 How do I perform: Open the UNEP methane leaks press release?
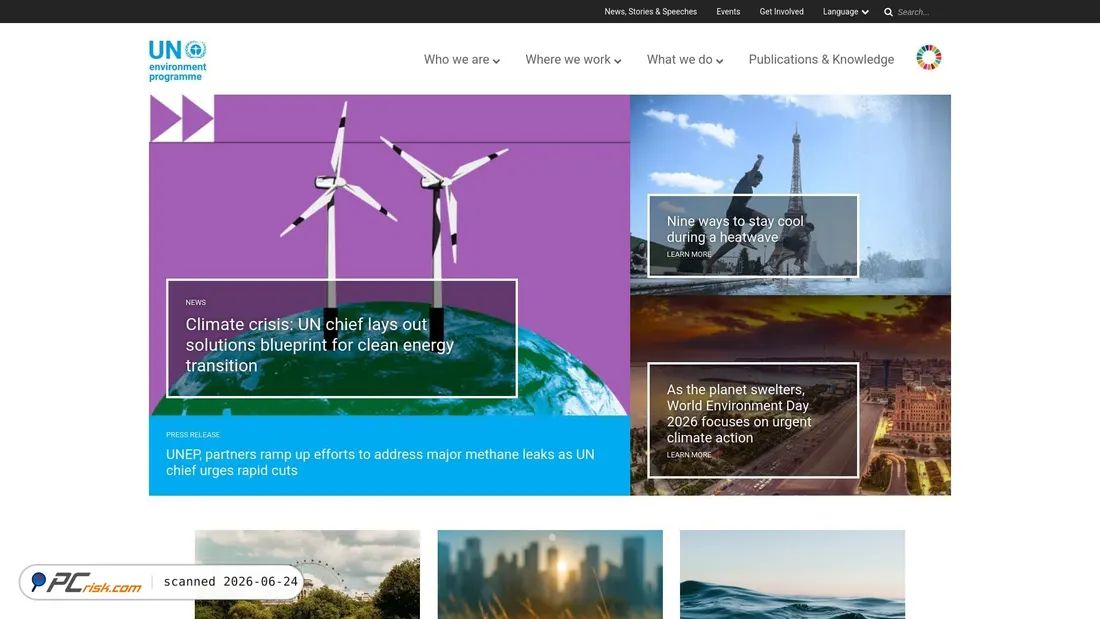pos(380,462)
